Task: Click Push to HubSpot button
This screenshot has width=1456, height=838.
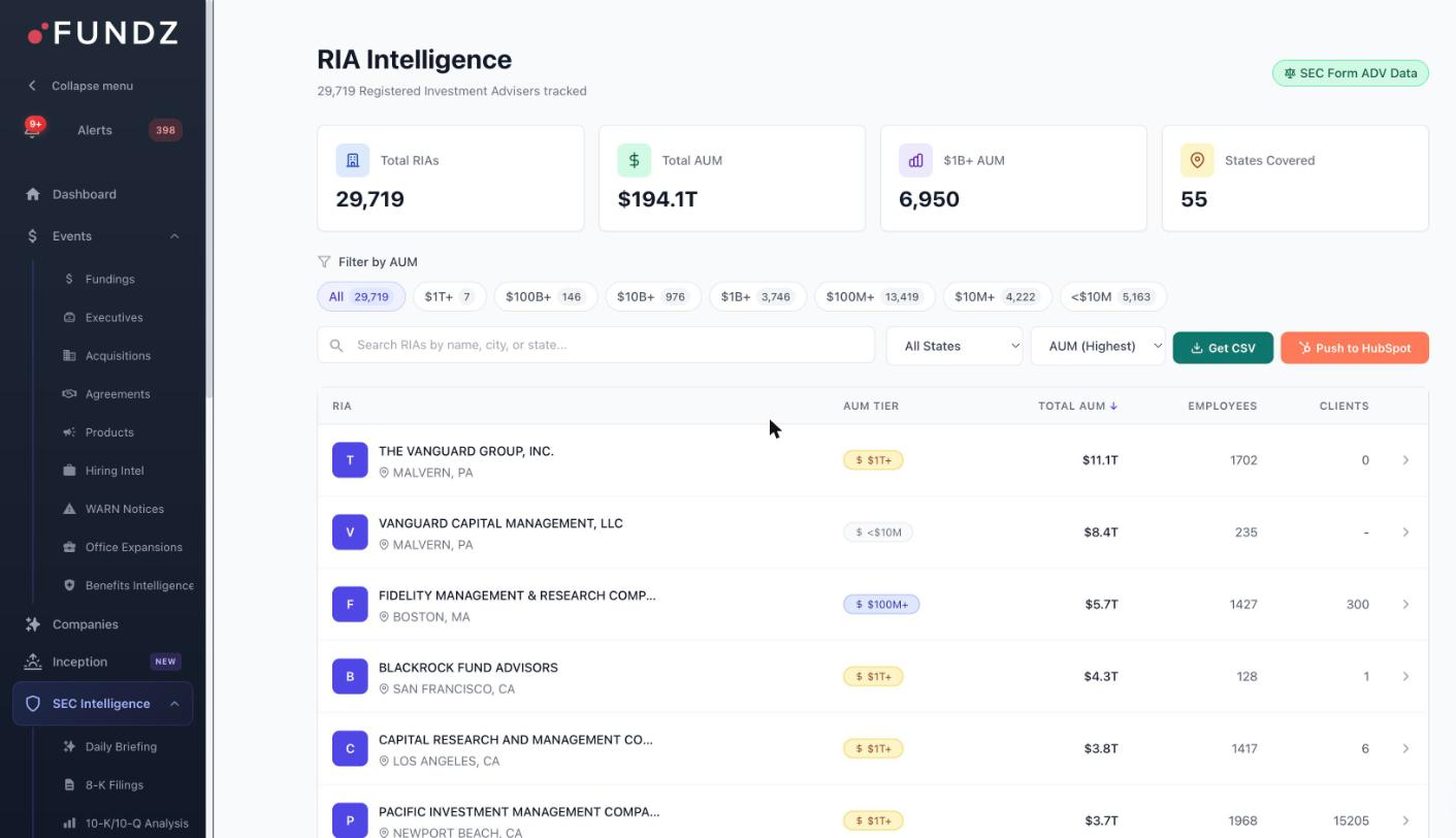Action: (1355, 348)
